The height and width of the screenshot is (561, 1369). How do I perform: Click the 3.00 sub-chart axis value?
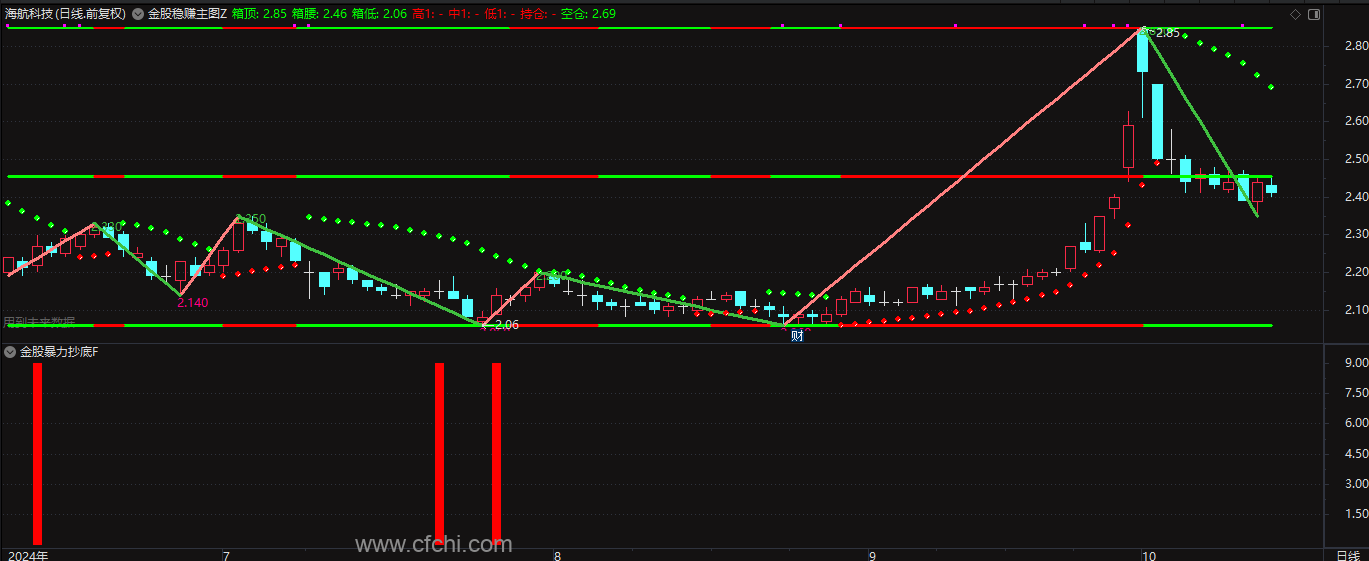tap(1355, 484)
